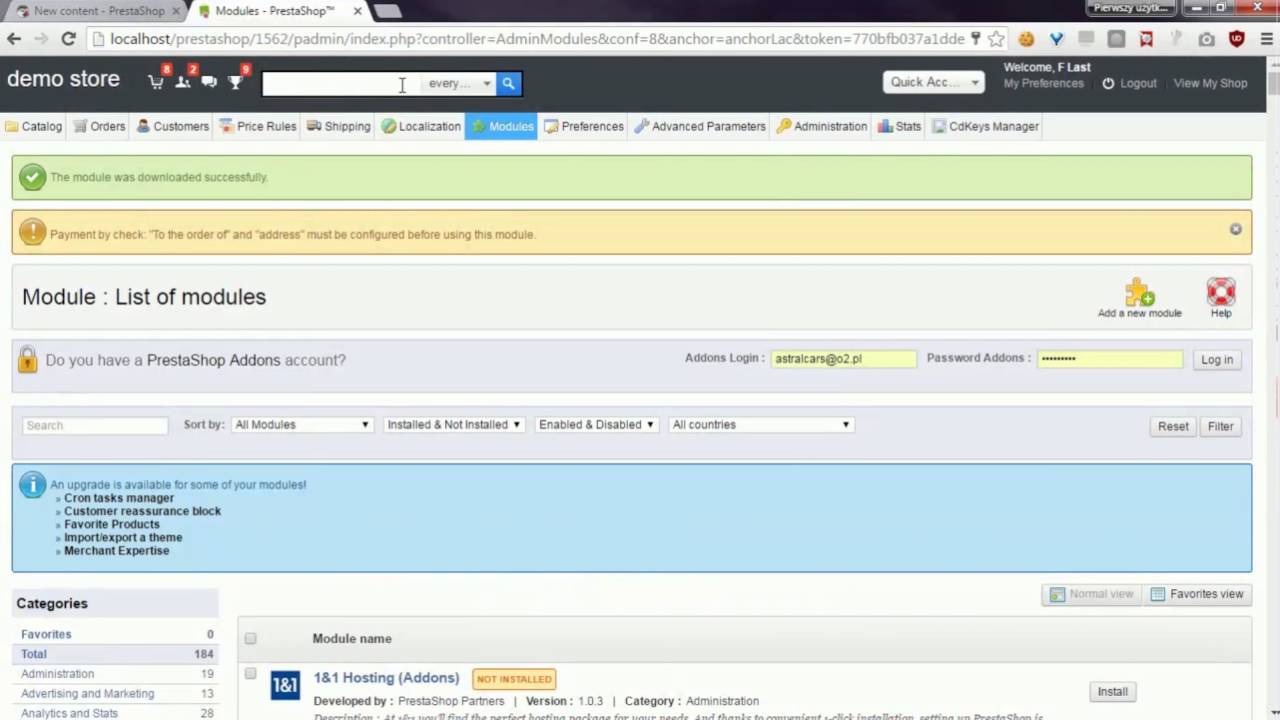Close the New content - PrestaShop tab
Viewport: 1280px width, 720px height.
(x=174, y=11)
